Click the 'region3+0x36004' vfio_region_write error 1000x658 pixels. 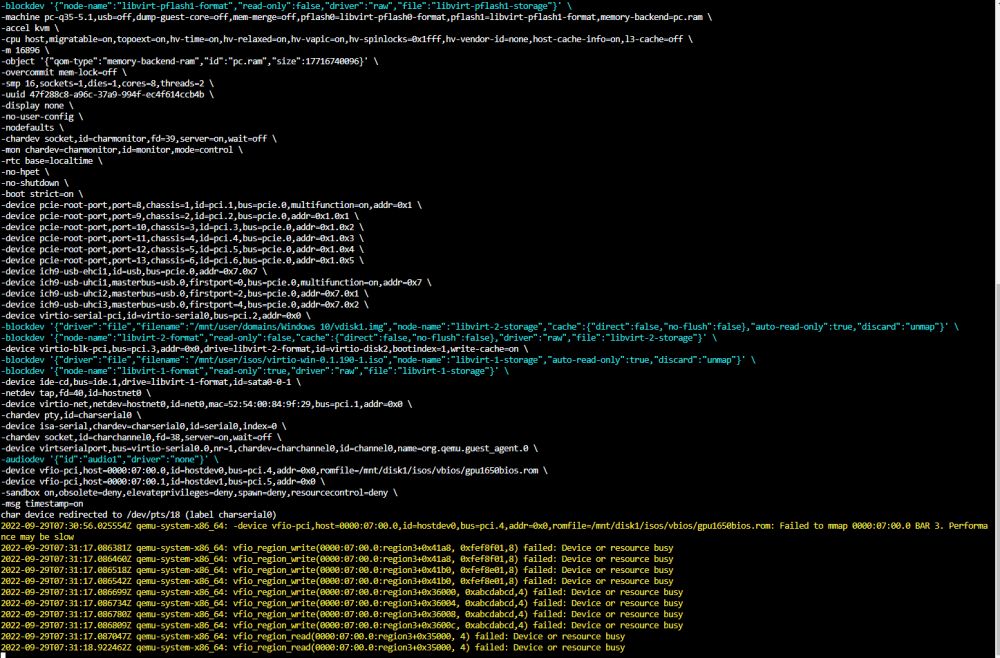342,603
